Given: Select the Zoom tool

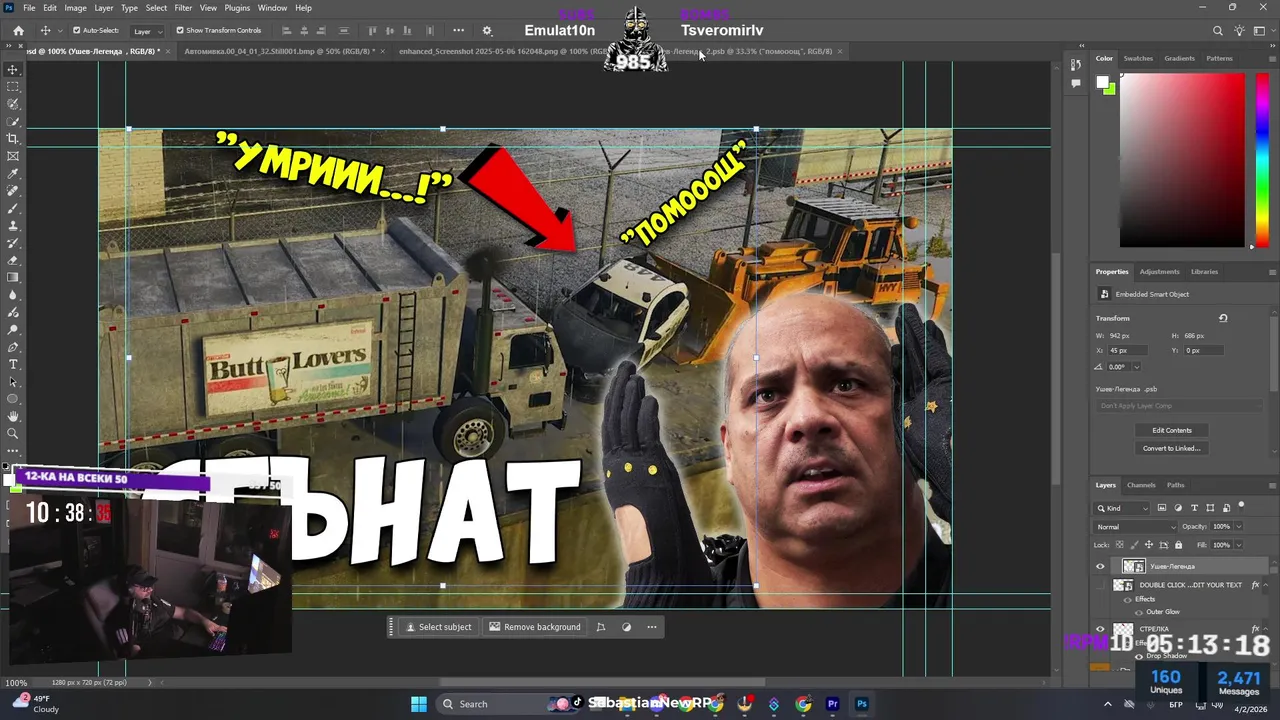Looking at the screenshot, I should point(13,433).
